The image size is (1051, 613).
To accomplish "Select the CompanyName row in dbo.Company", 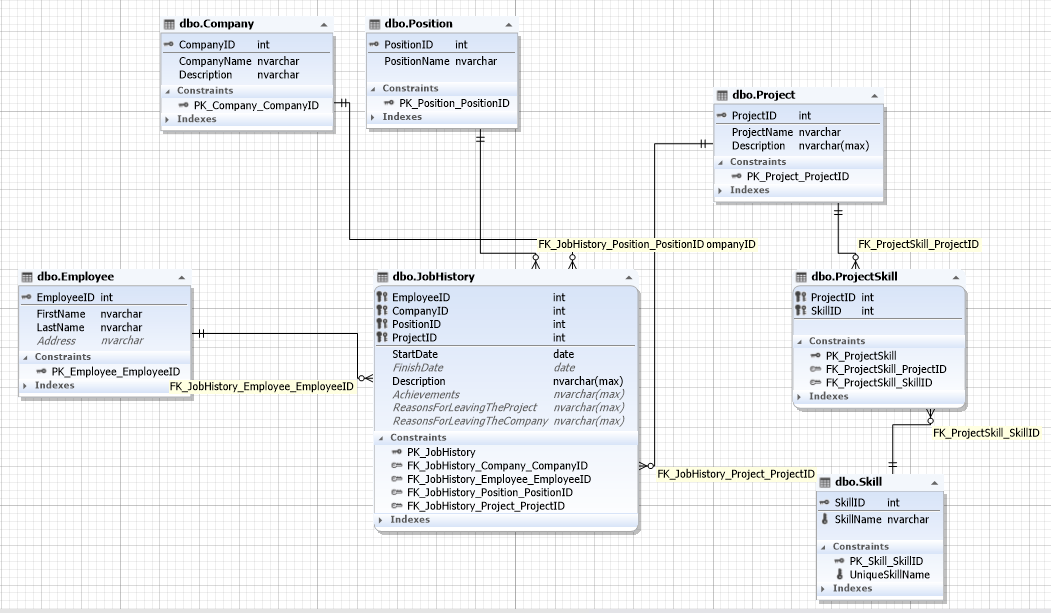I will pos(215,60).
